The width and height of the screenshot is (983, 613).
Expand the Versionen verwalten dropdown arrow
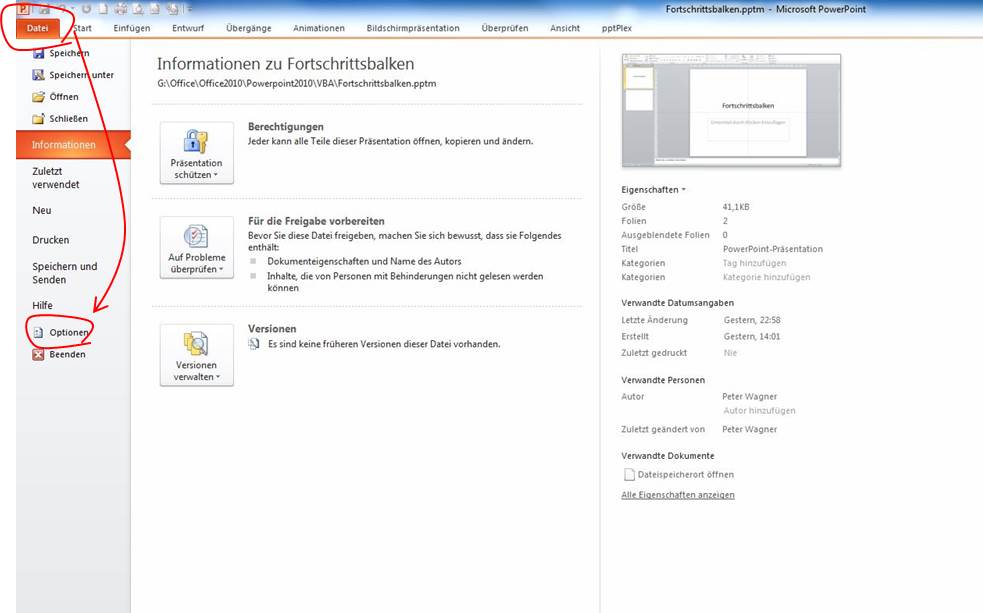point(218,377)
